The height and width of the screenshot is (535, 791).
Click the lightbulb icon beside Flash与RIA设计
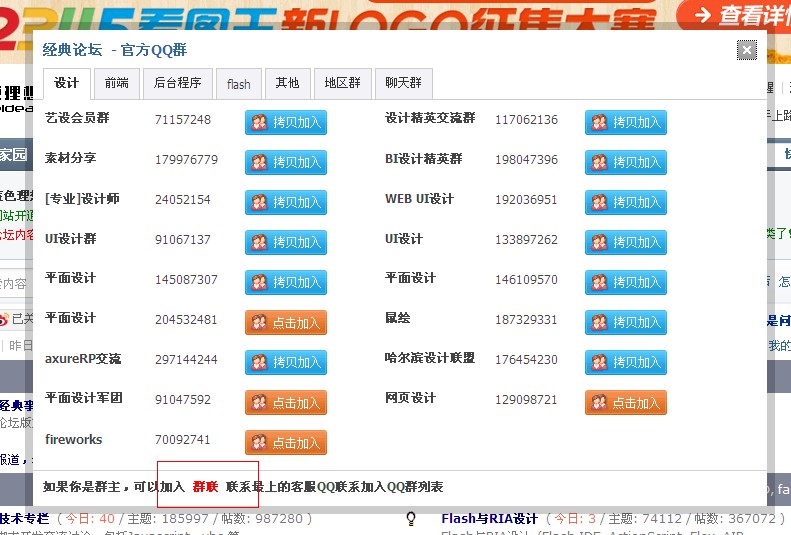pyautogui.click(x=411, y=518)
